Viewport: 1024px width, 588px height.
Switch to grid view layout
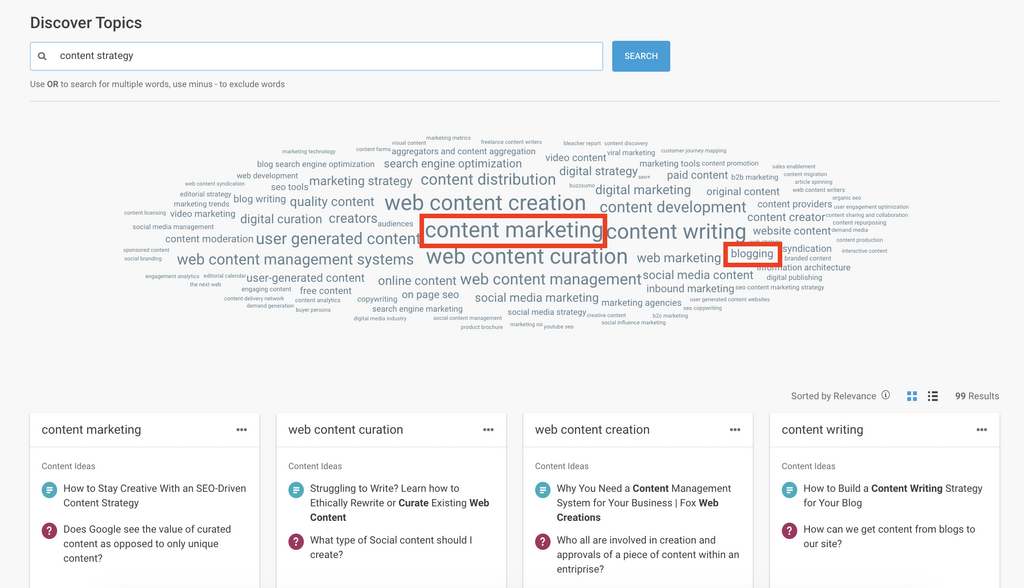[912, 396]
